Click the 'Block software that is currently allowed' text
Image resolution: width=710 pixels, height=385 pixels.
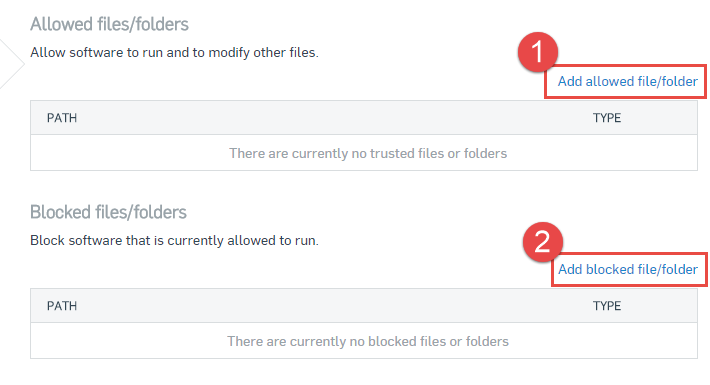[174, 241]
